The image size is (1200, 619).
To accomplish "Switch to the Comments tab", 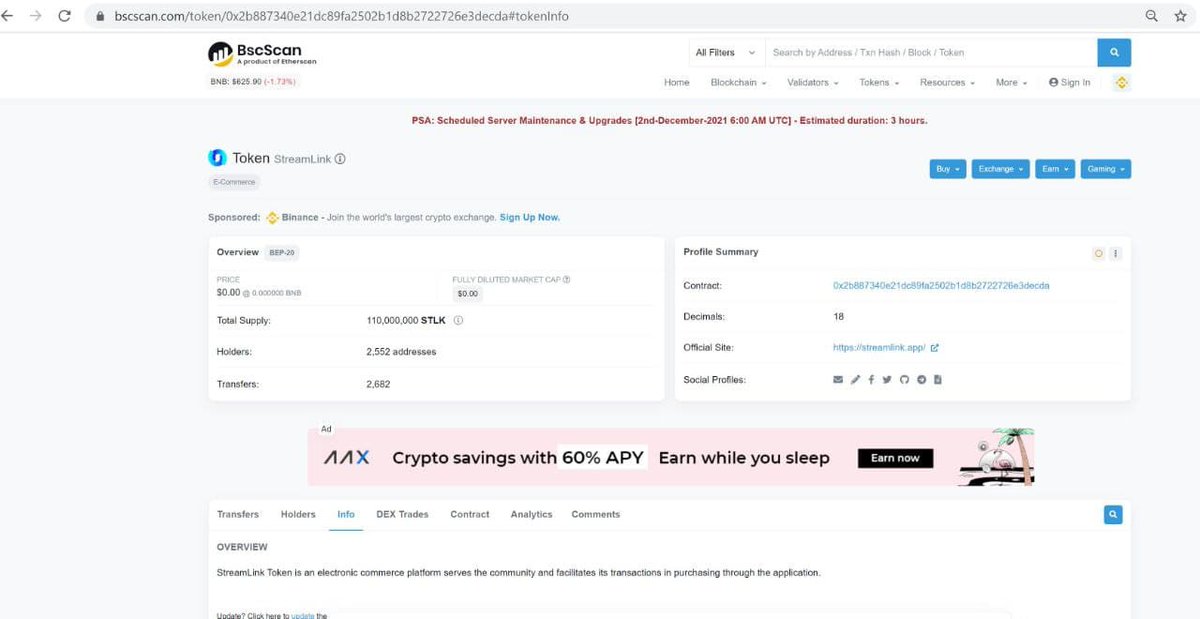I will [596, 515].
